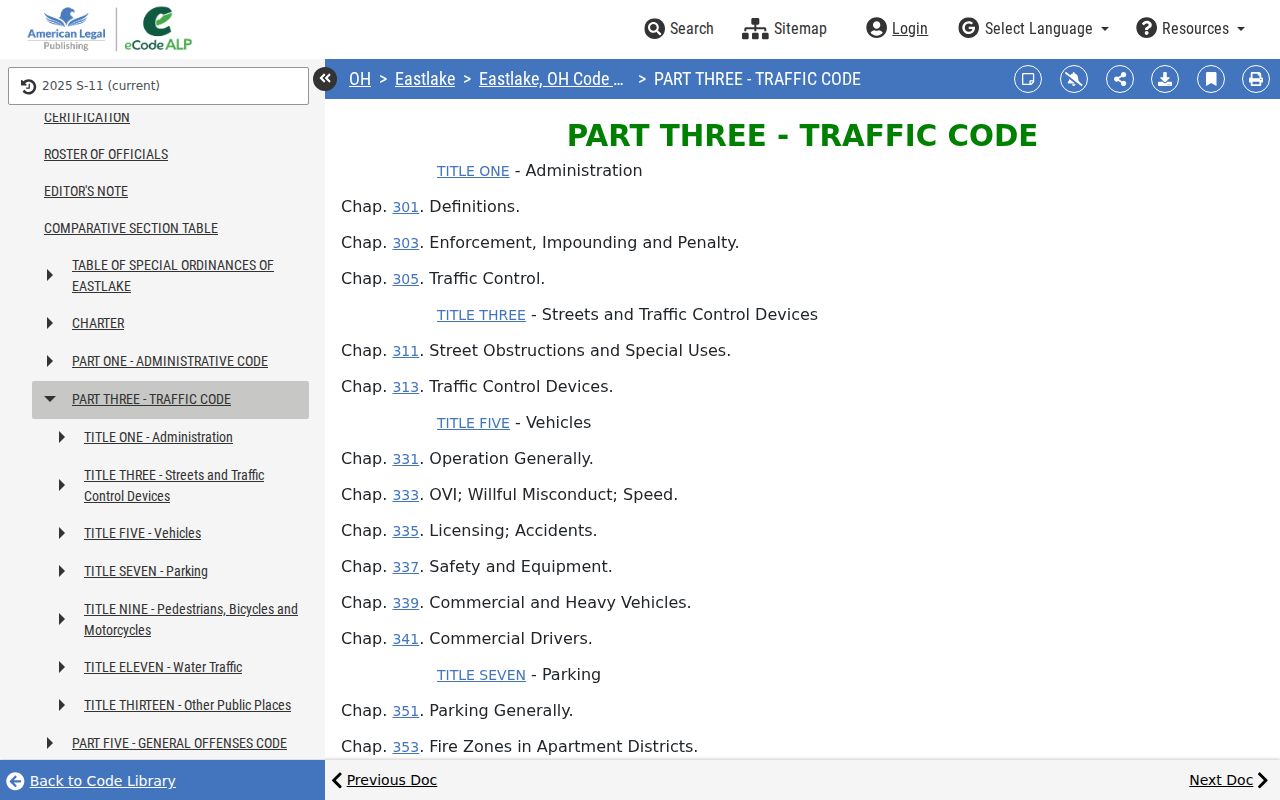Click the bookmark icon in toolbar
Screen dimensions: 1280x800
(1211, 79)
